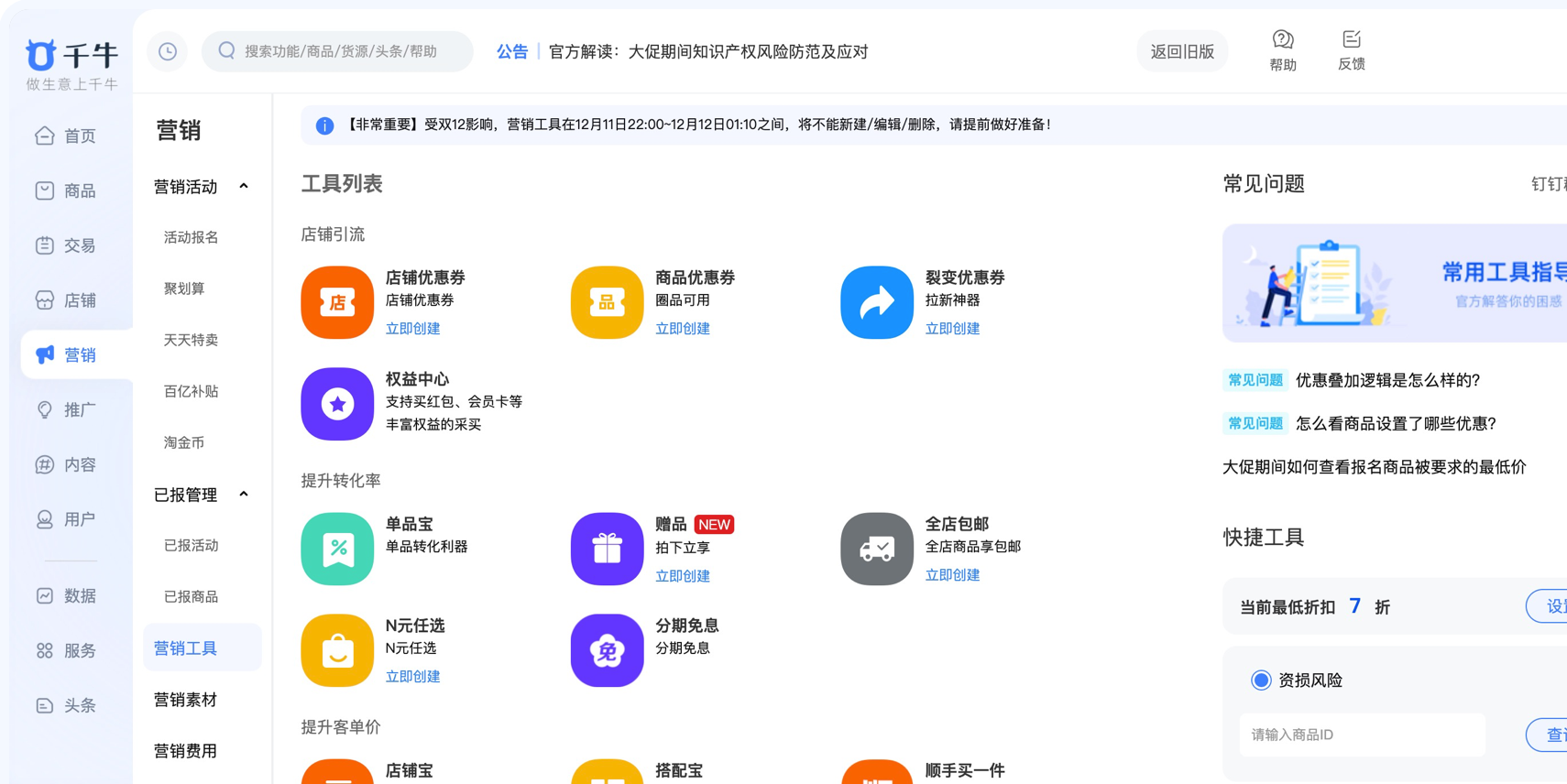The image size is (1567, 784).
Task: Click 立即创建 under 赠品
Action: pos(683,576)
